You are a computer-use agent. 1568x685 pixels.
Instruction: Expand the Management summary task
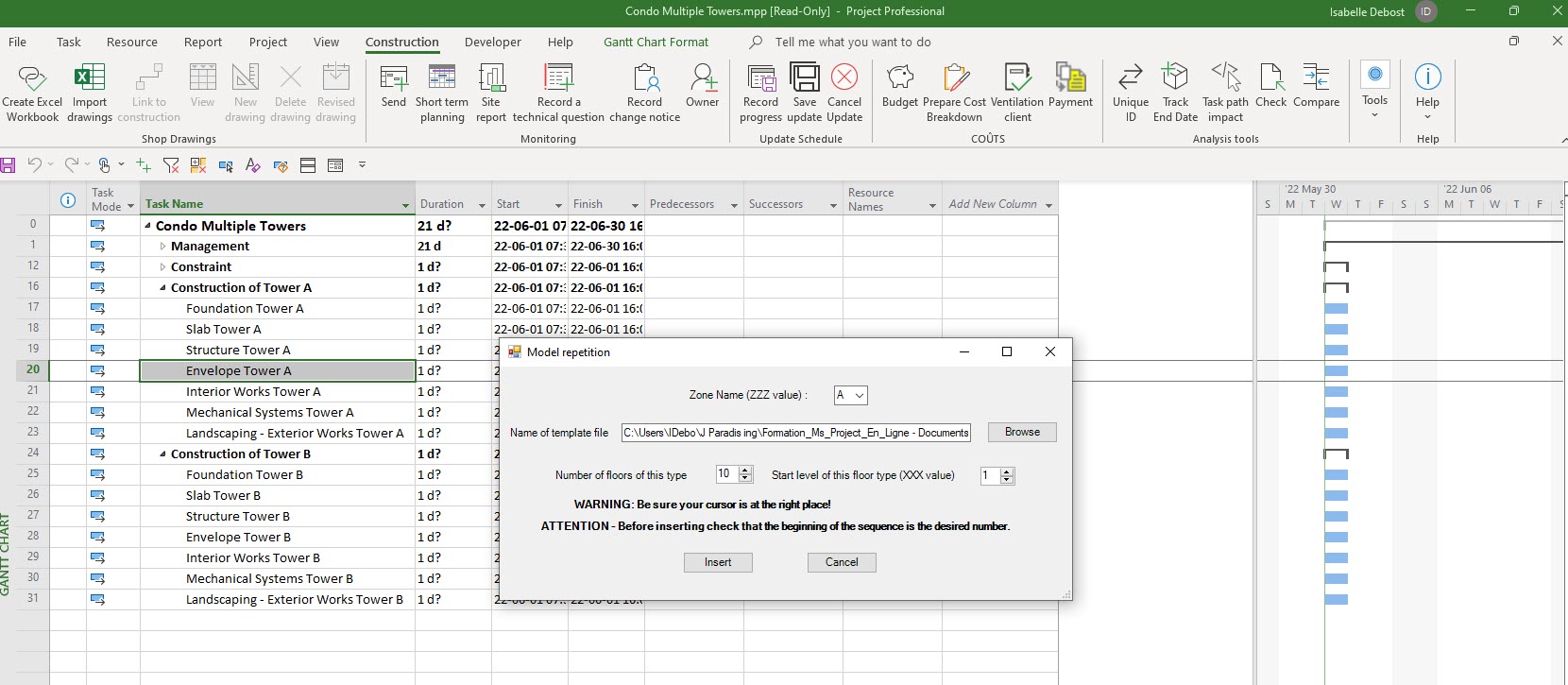pos(162,247)
